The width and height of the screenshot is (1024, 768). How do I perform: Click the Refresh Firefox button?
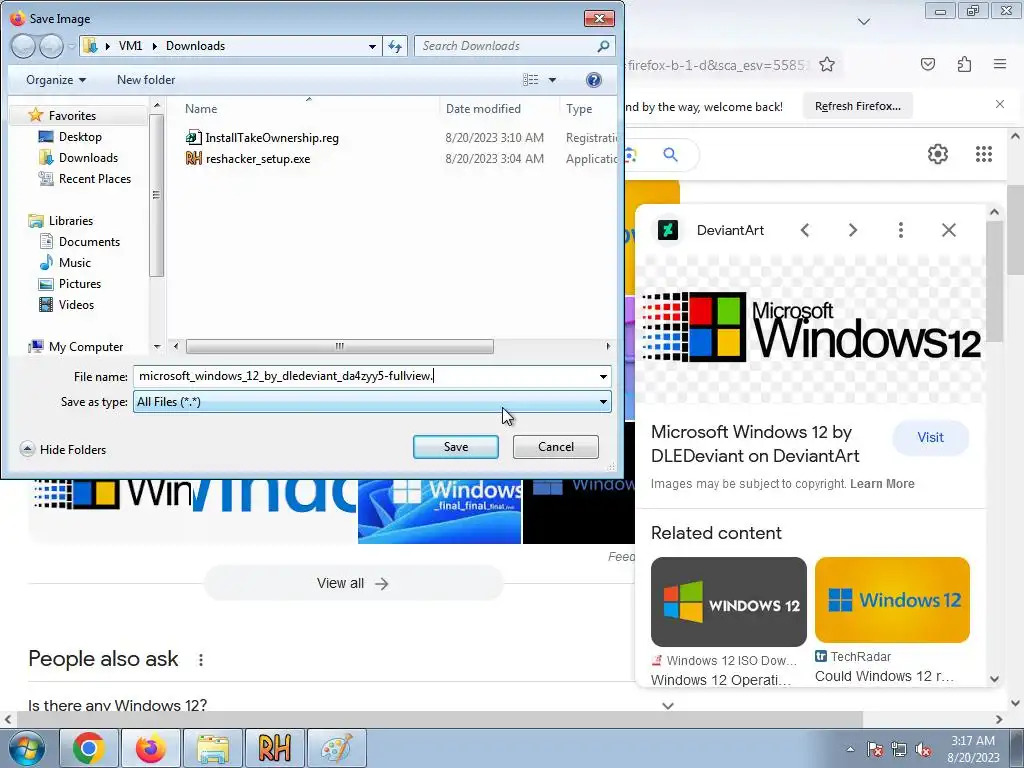[x=857, y=106]
